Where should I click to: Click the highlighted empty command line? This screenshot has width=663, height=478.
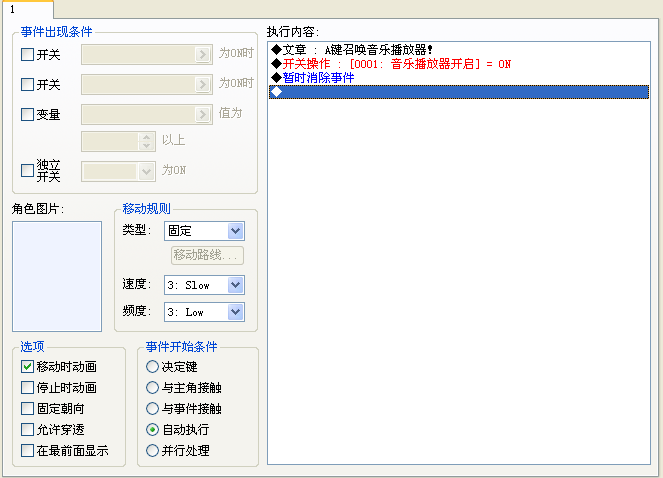(459, 92)
